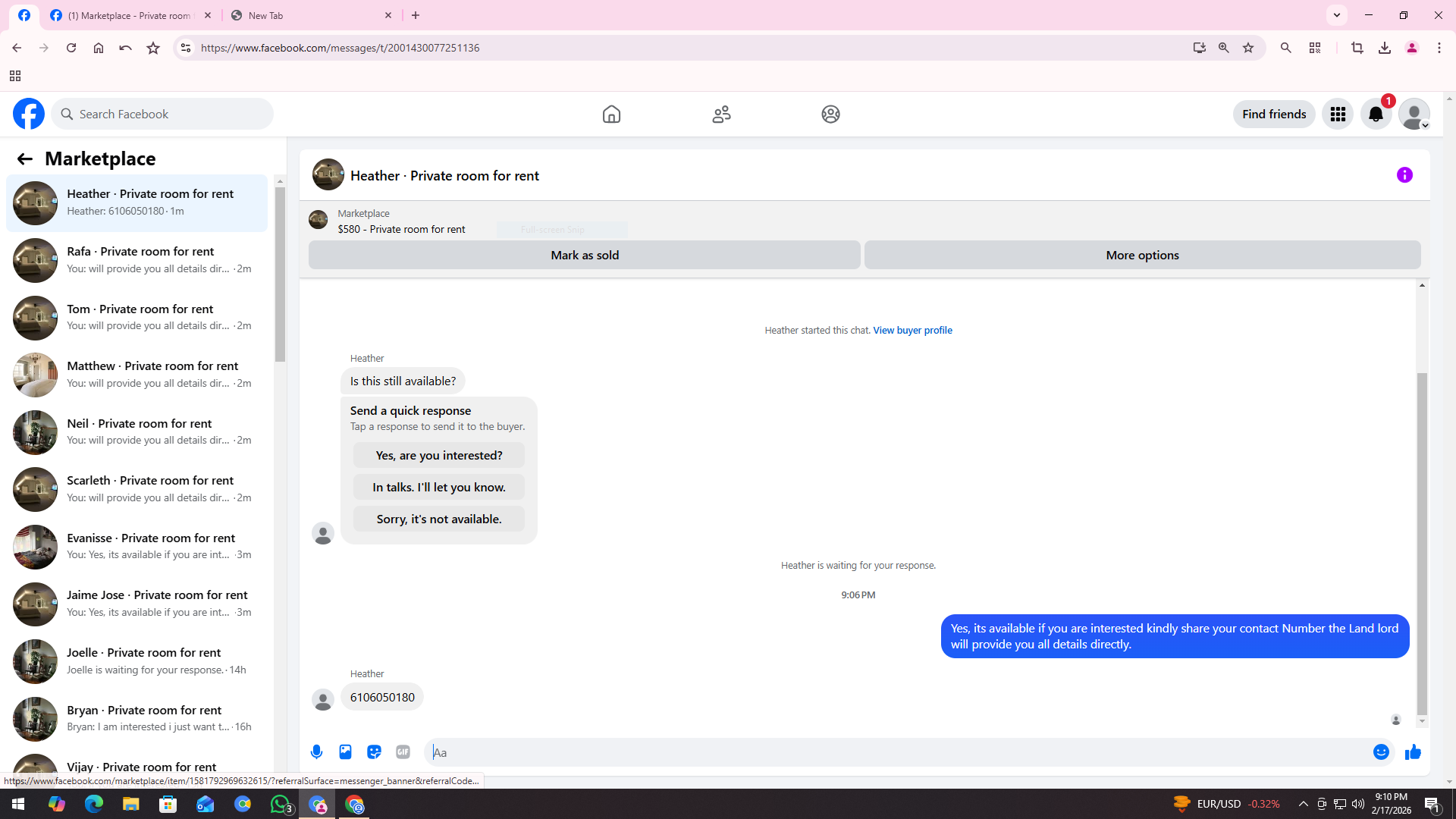
Task: Open conversation information purple icon
Action: click(x=1404, y=175)
